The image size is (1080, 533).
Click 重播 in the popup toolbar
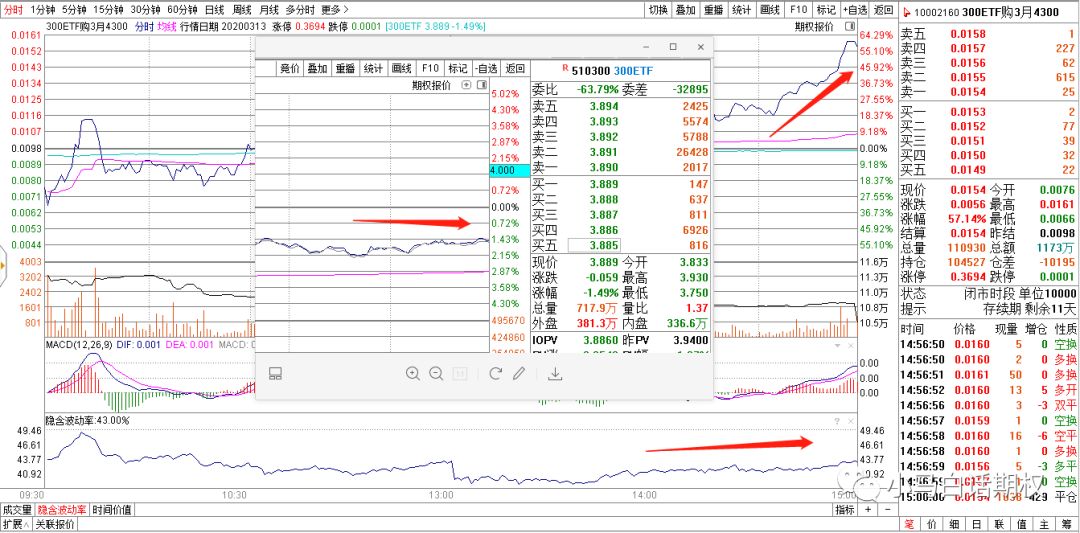(346, 68)
